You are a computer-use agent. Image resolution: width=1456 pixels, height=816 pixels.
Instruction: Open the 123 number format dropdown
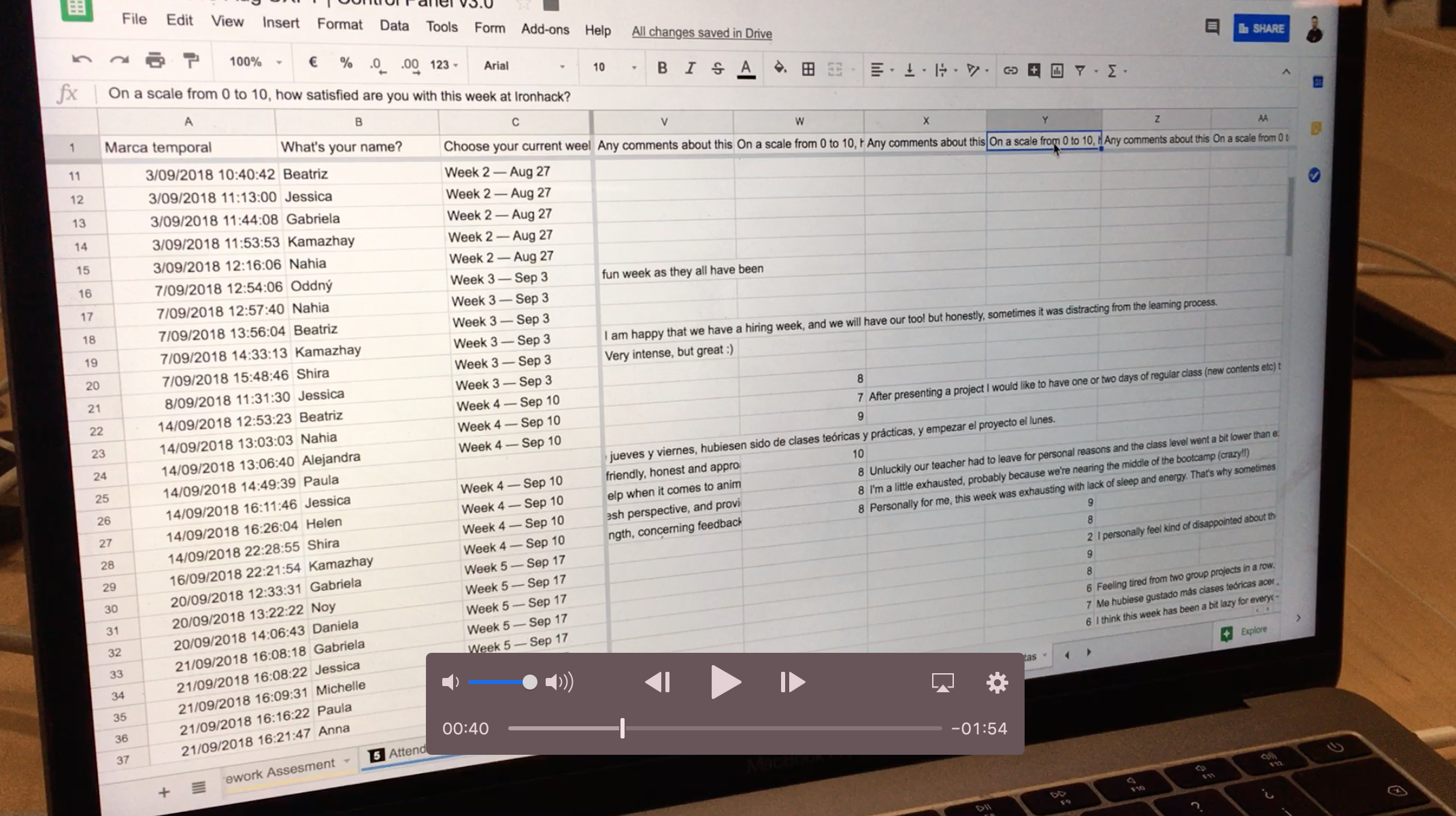444,65
